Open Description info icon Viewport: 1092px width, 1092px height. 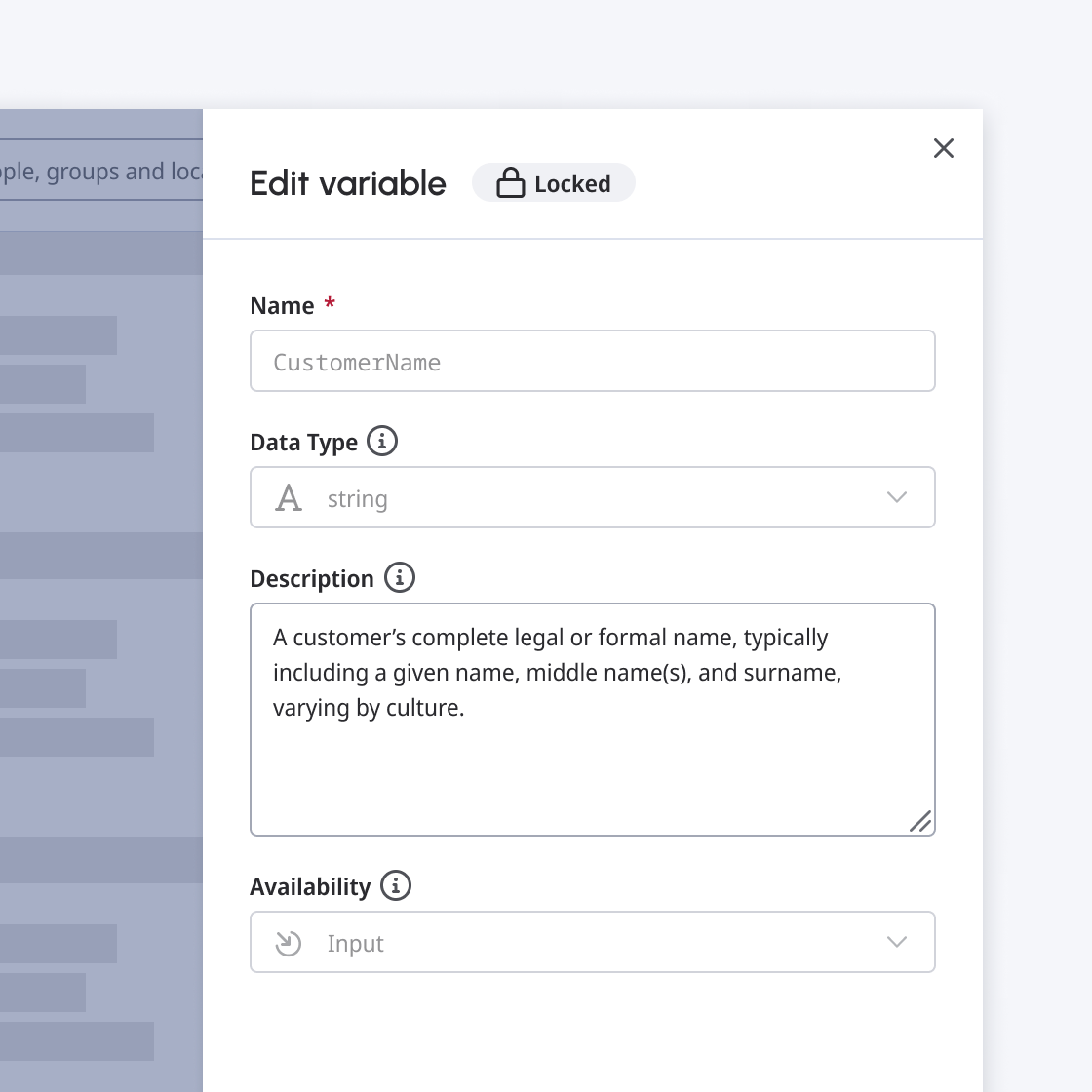click(399, 577)
